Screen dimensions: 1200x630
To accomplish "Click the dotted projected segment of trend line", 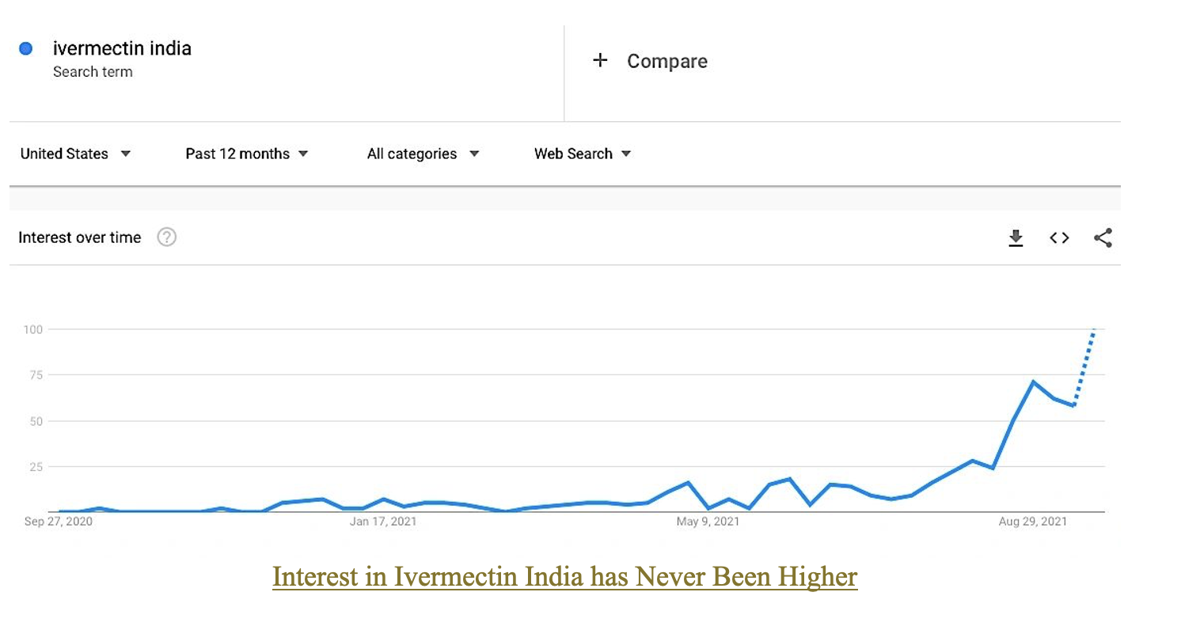I will [x=1085, y=366].
